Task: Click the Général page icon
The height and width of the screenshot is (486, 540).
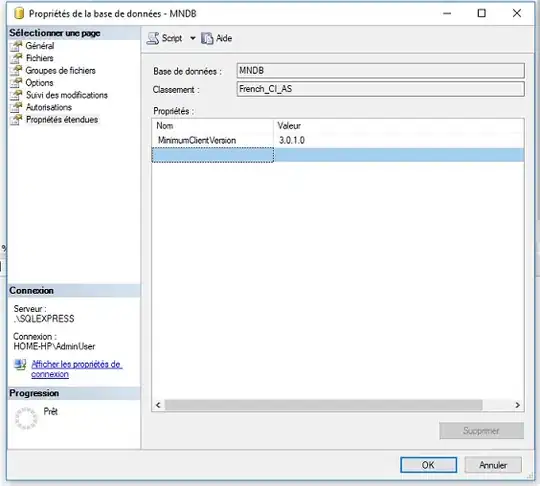Action: 16,46
